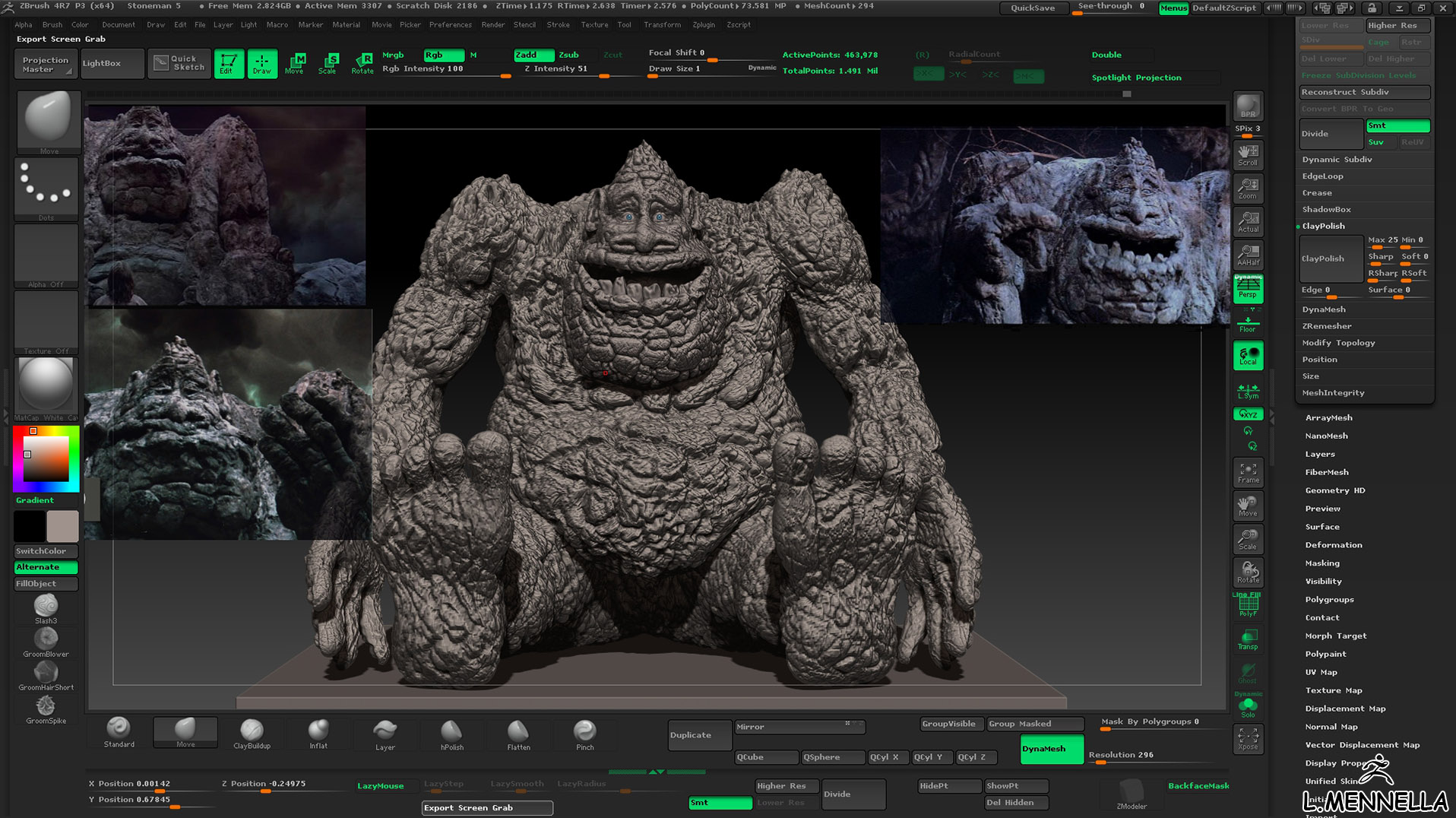The width and height of the screenshot is (1456, 818).
Task: Select the hPolish brush
Action: (451, 733)
